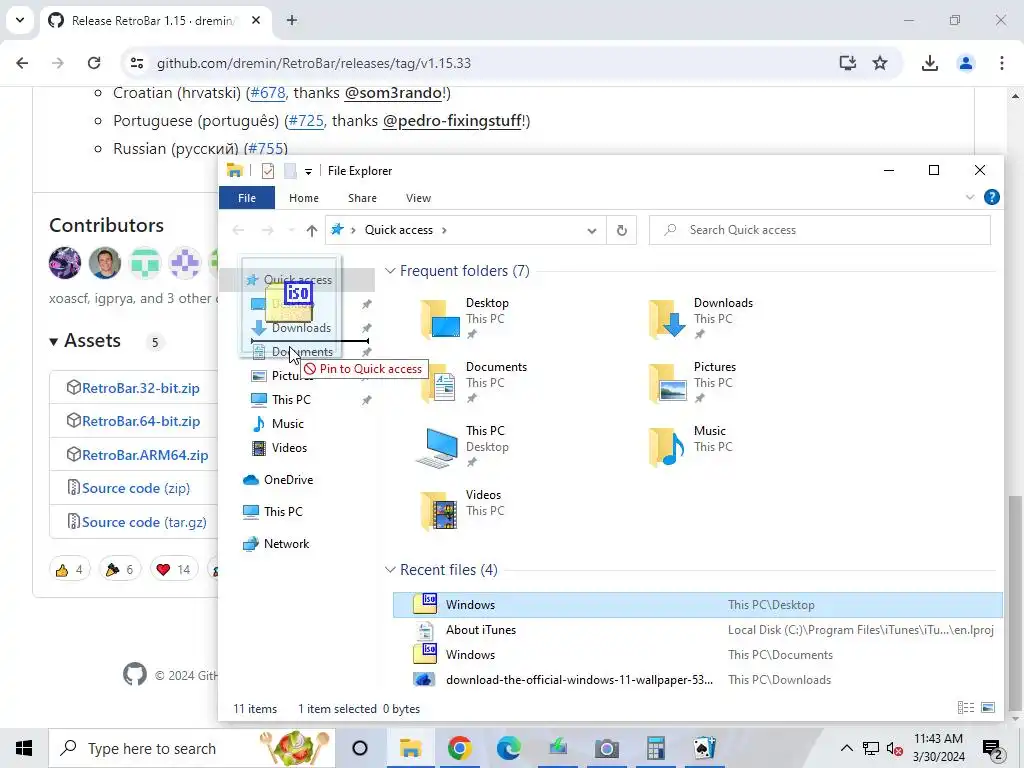The width and height of the screenshot is (1024, 768).
Task: Open new Chrome tab
Action: pos(292,20)
